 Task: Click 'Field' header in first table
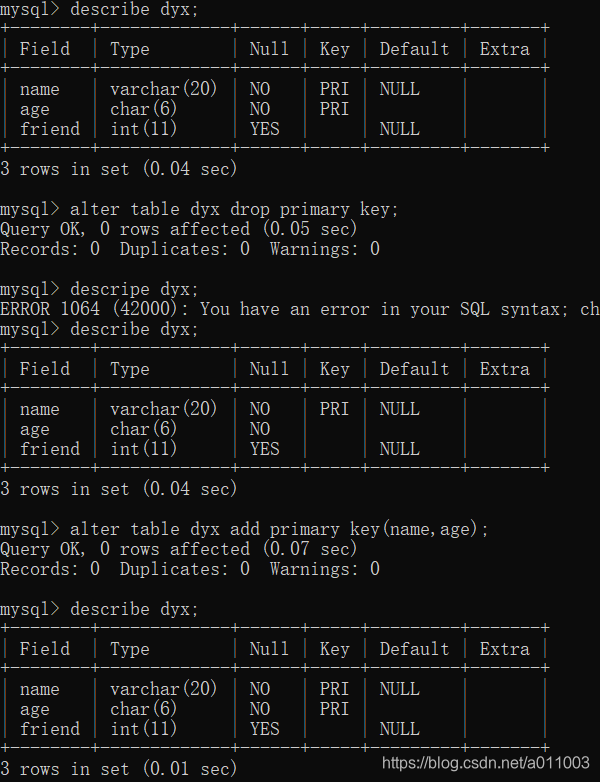(45, 49)
